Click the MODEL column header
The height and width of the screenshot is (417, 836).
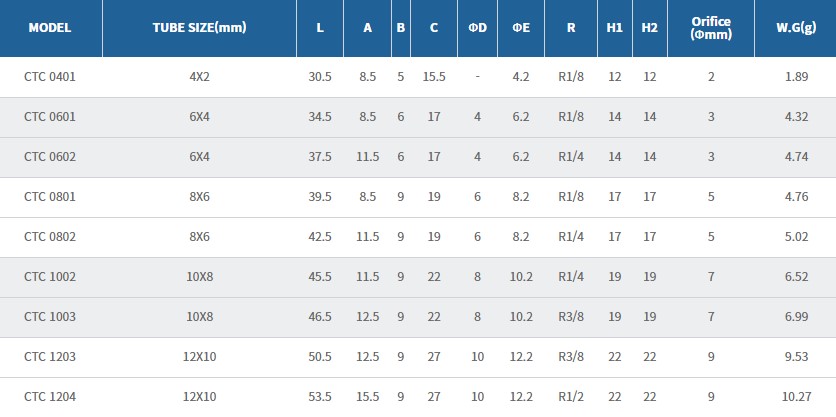click(x=50, y=28)
